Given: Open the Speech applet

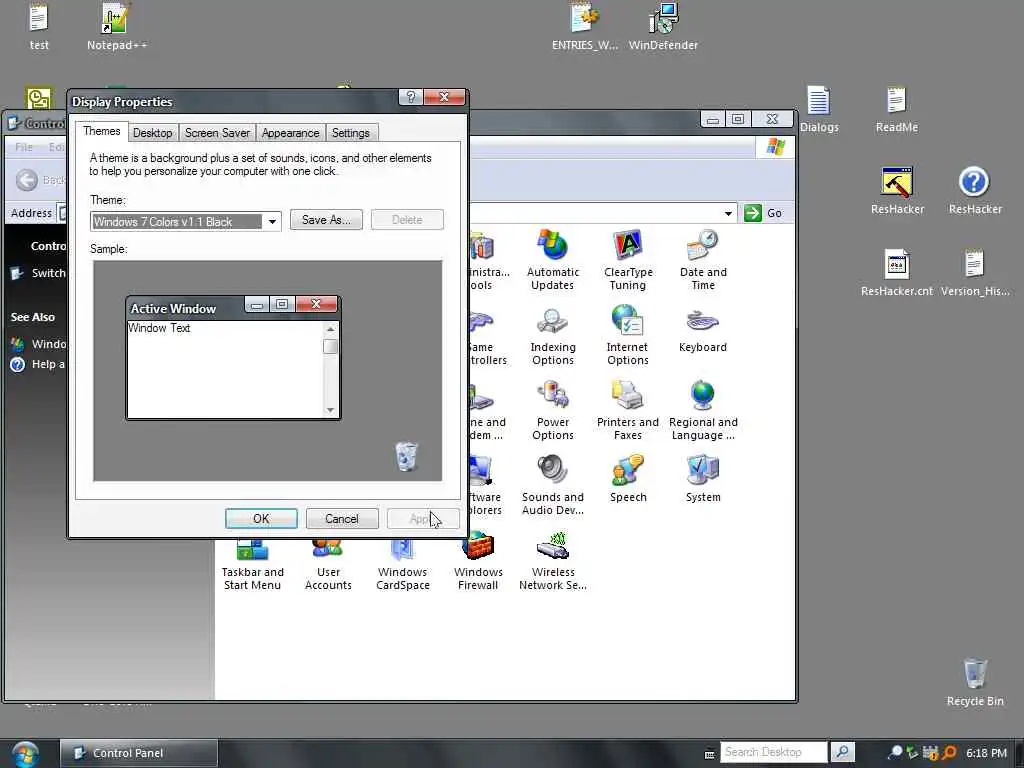Looking at the screenshot, I should (x=628, y=479).
